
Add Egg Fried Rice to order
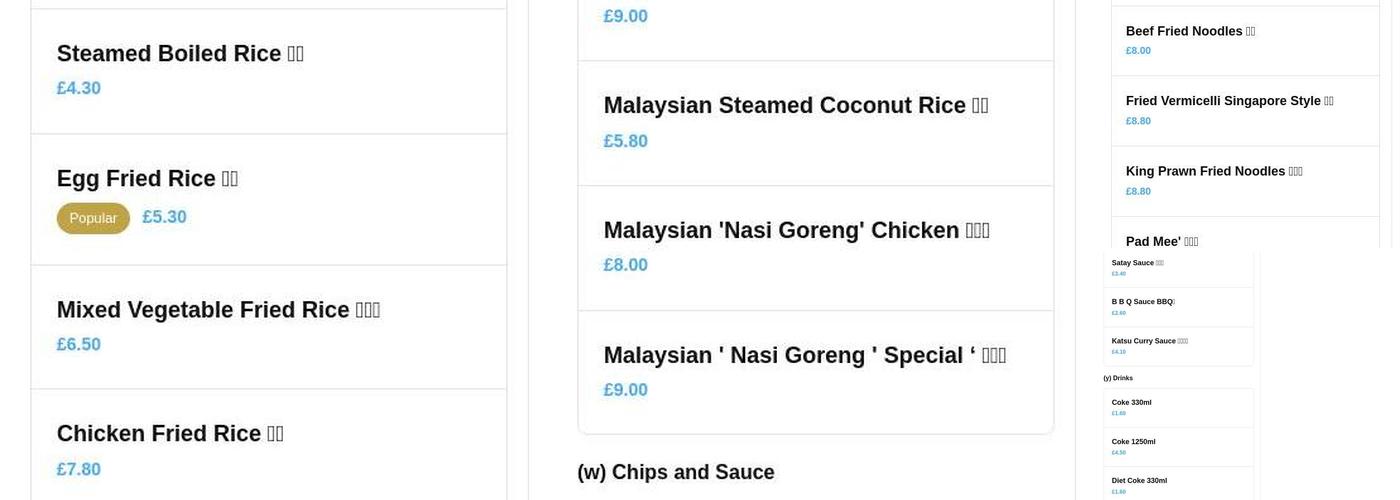coord(147,179)
